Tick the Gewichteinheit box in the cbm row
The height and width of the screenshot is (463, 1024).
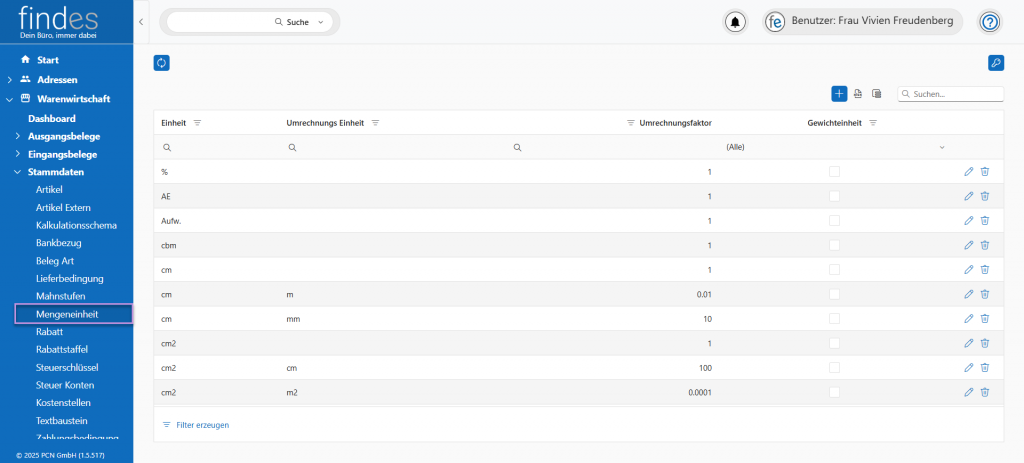pyautogui.click(x=834, y=245)
